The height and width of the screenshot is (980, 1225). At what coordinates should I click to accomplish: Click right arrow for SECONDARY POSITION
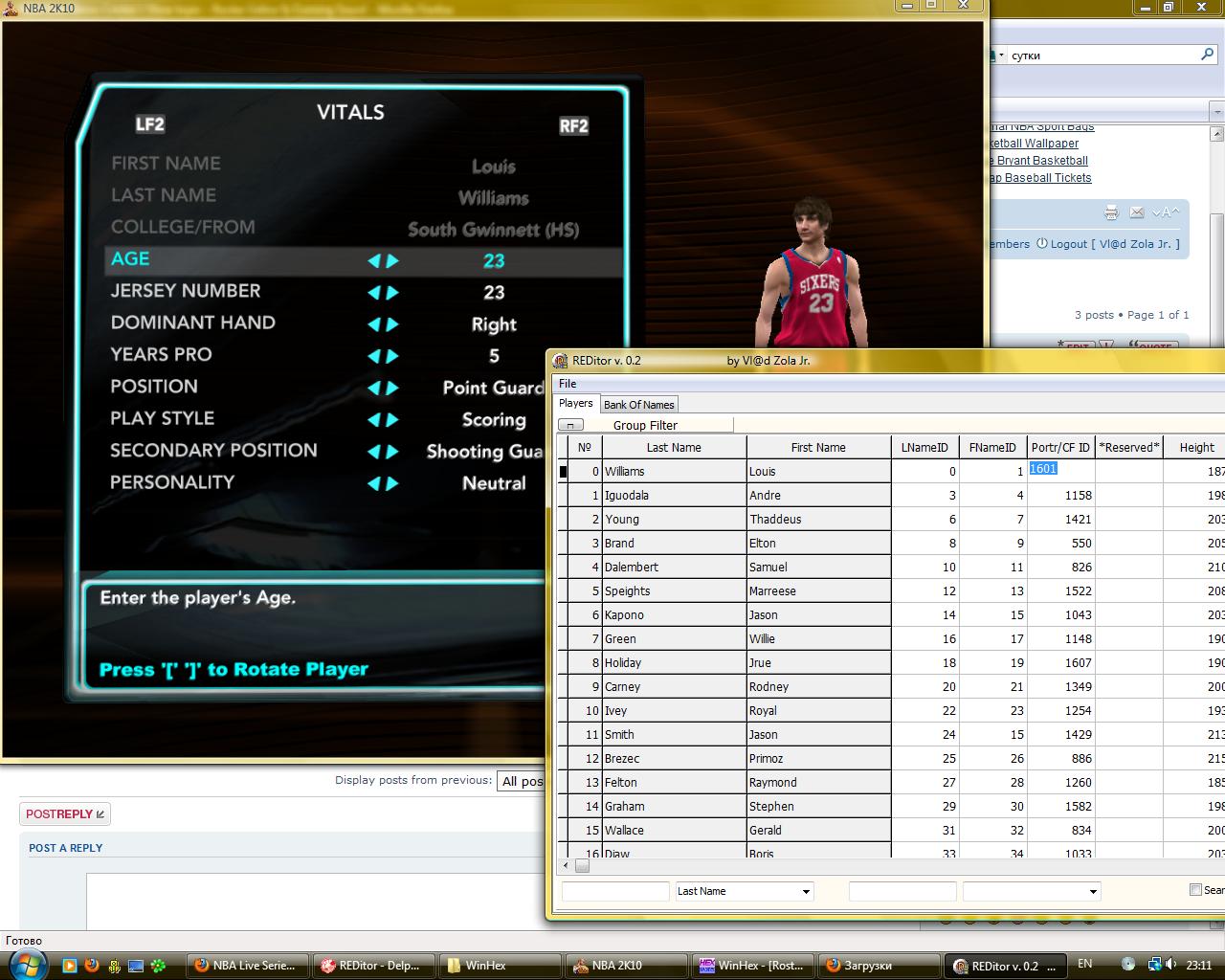coord(392,452)
